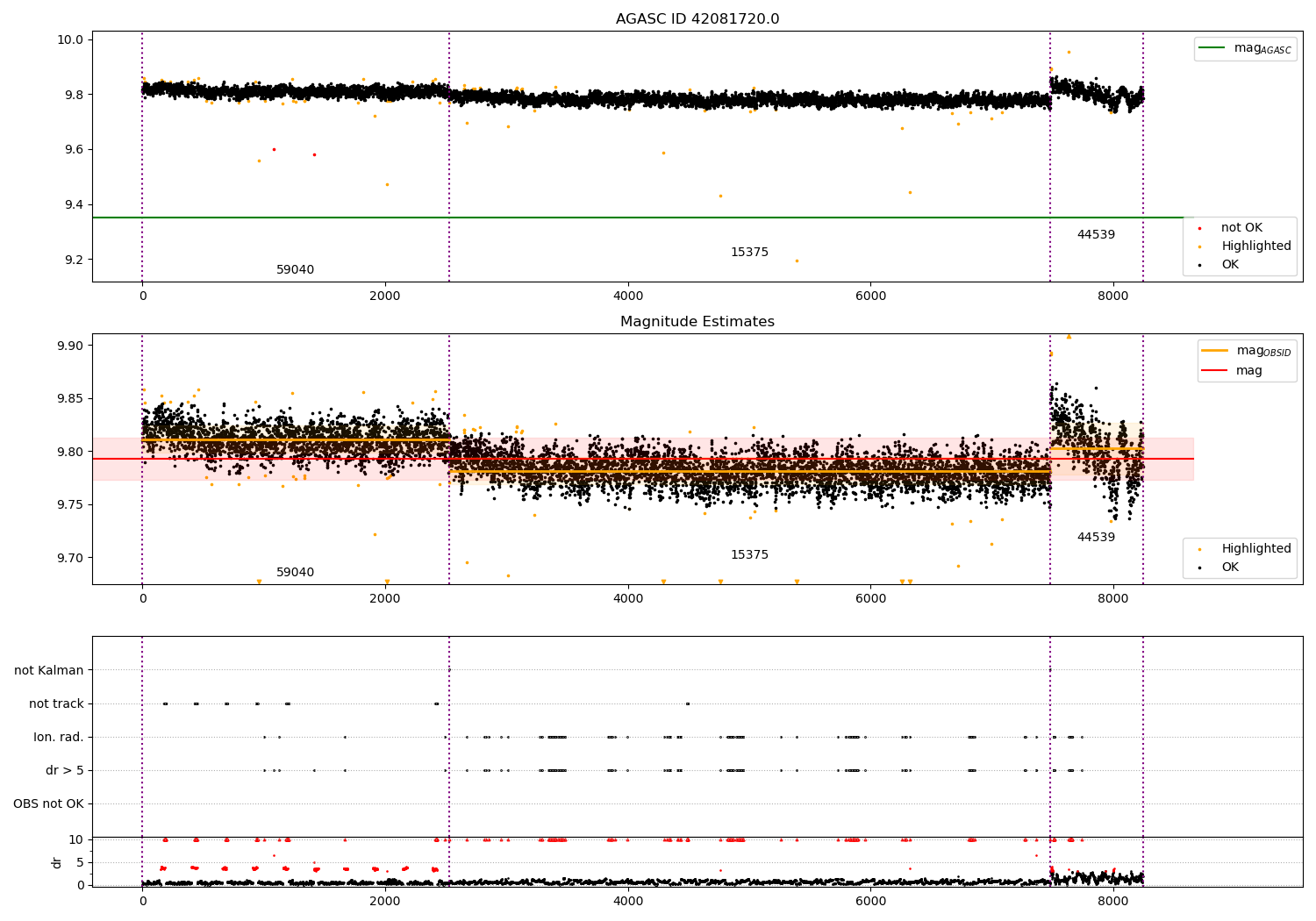
Task: Click the title 'AGASC ID 42081720.0'
Action: (697, 19)
